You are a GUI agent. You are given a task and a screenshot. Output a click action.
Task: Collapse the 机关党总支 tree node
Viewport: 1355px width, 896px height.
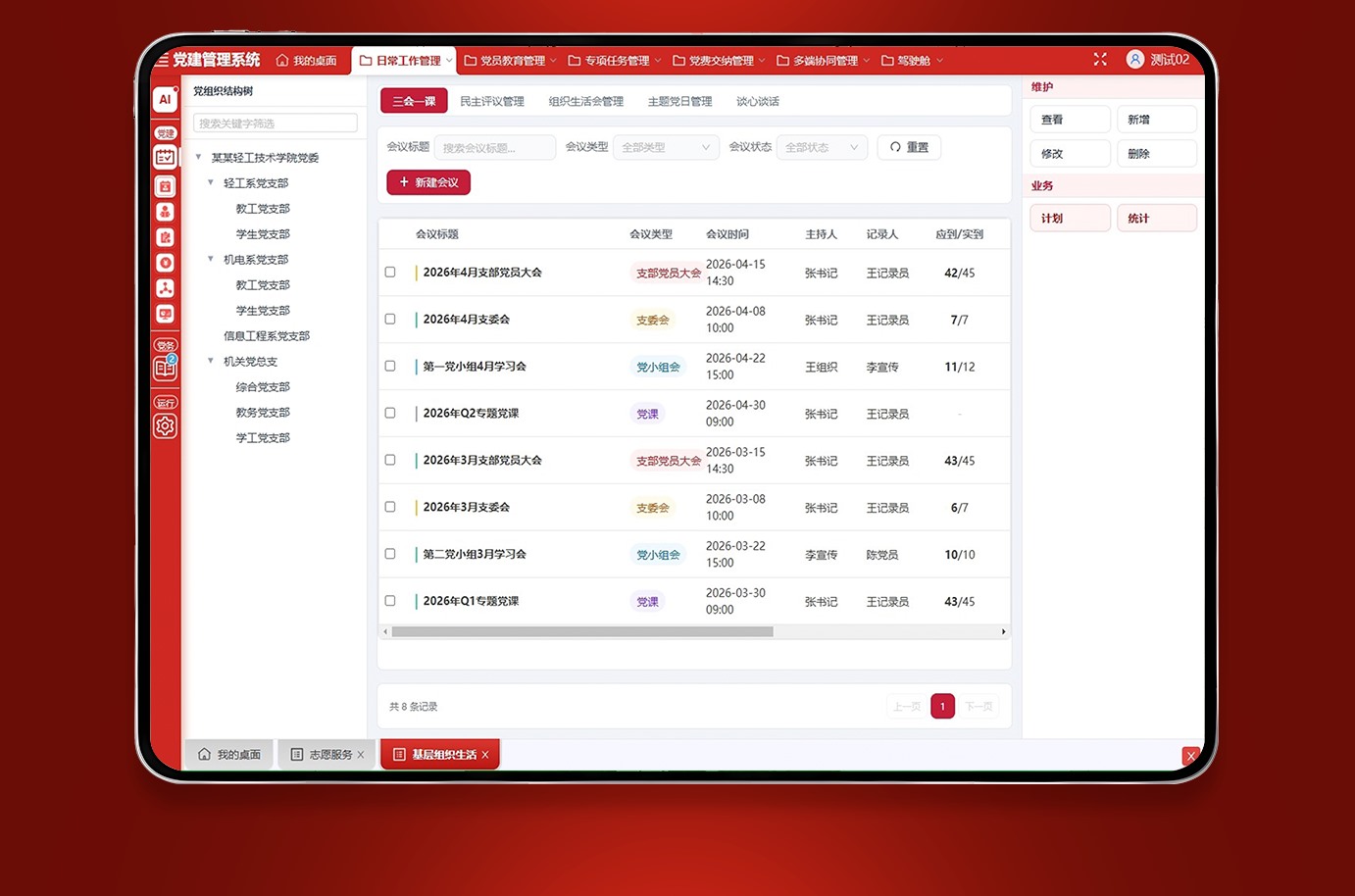[210, 361]
